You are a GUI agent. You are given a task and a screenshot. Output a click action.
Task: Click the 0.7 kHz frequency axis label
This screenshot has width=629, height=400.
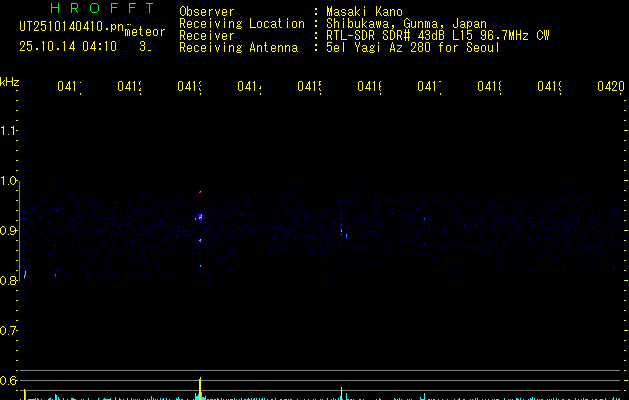click(x=8, y=331)
